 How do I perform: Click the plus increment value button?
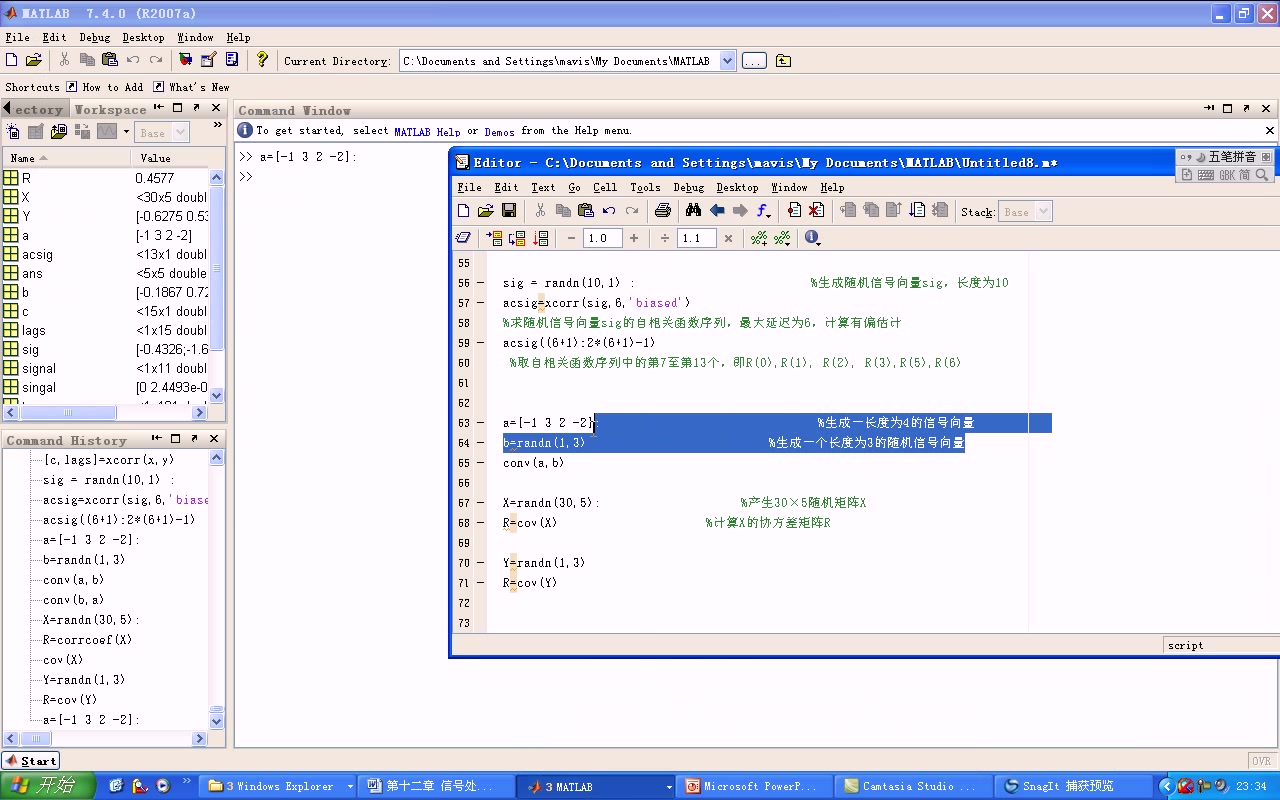634,238
